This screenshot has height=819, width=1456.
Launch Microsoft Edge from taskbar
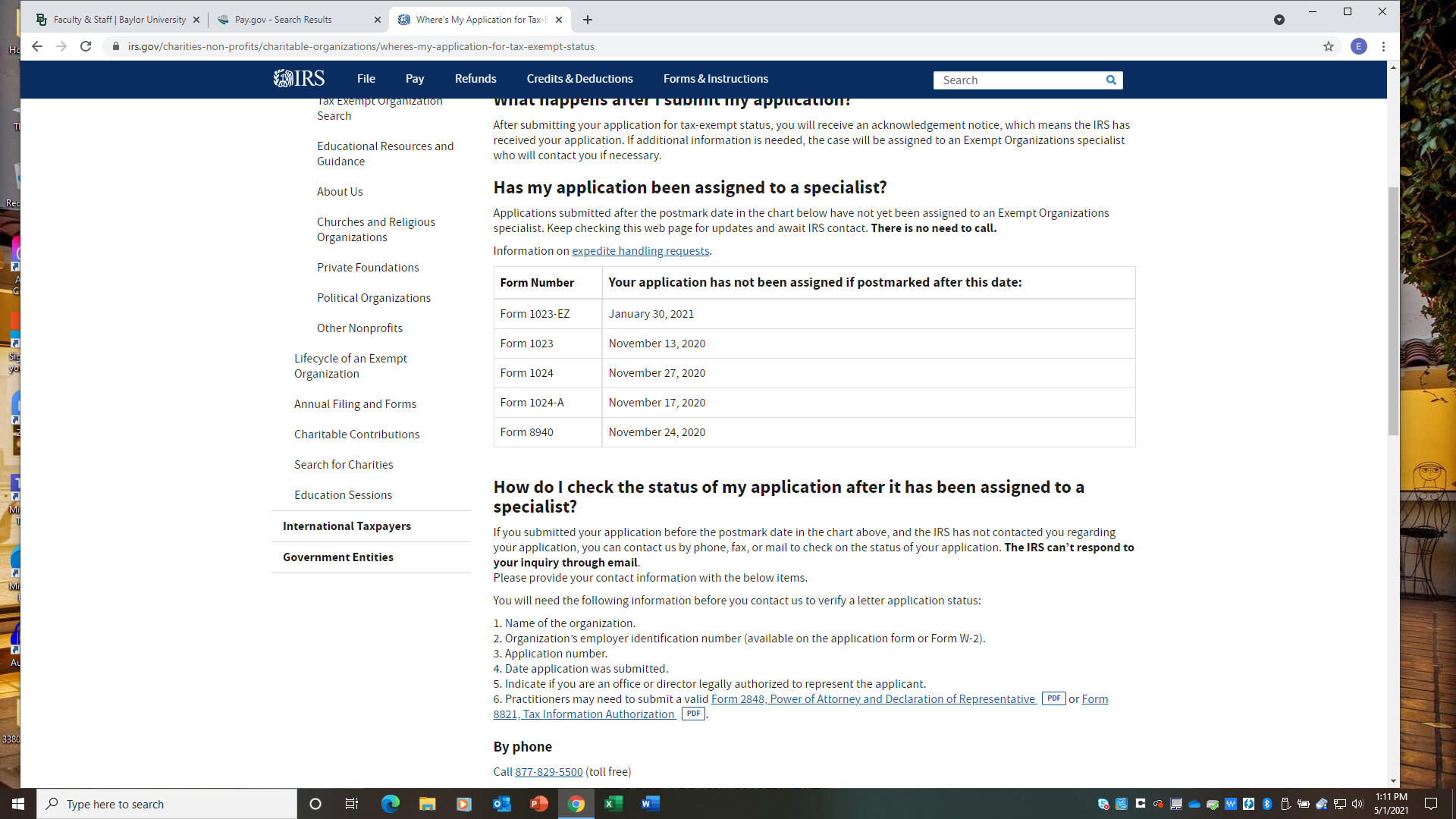pos(390,804)
